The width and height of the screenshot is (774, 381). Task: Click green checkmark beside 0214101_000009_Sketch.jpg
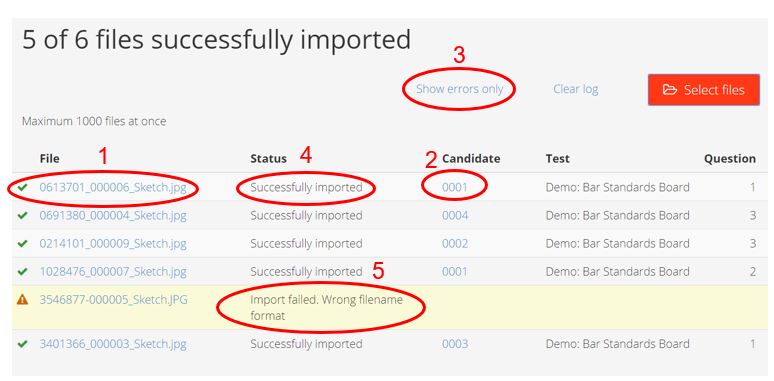[22, 244]
